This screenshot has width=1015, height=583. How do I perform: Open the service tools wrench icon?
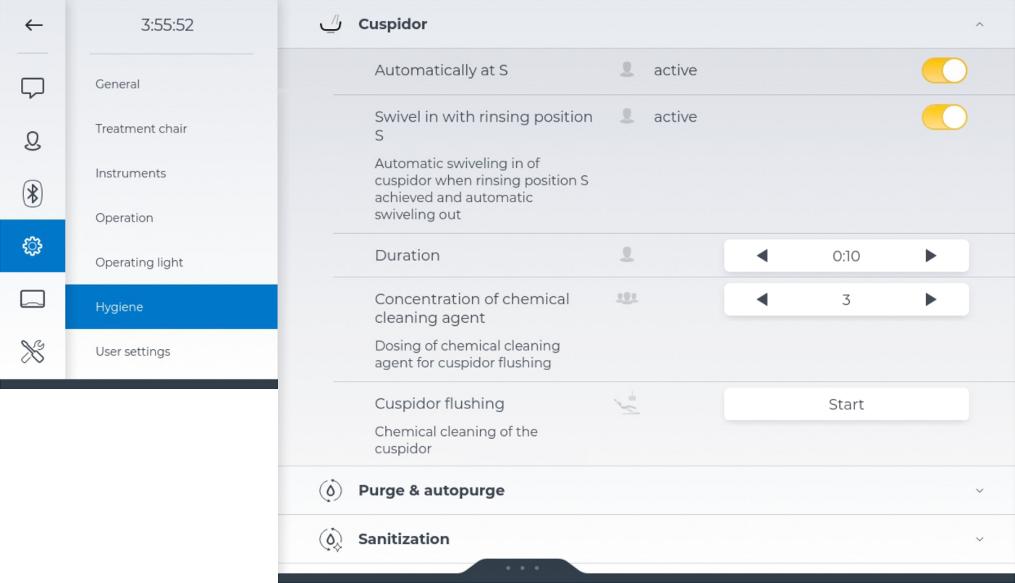[33, 351]
